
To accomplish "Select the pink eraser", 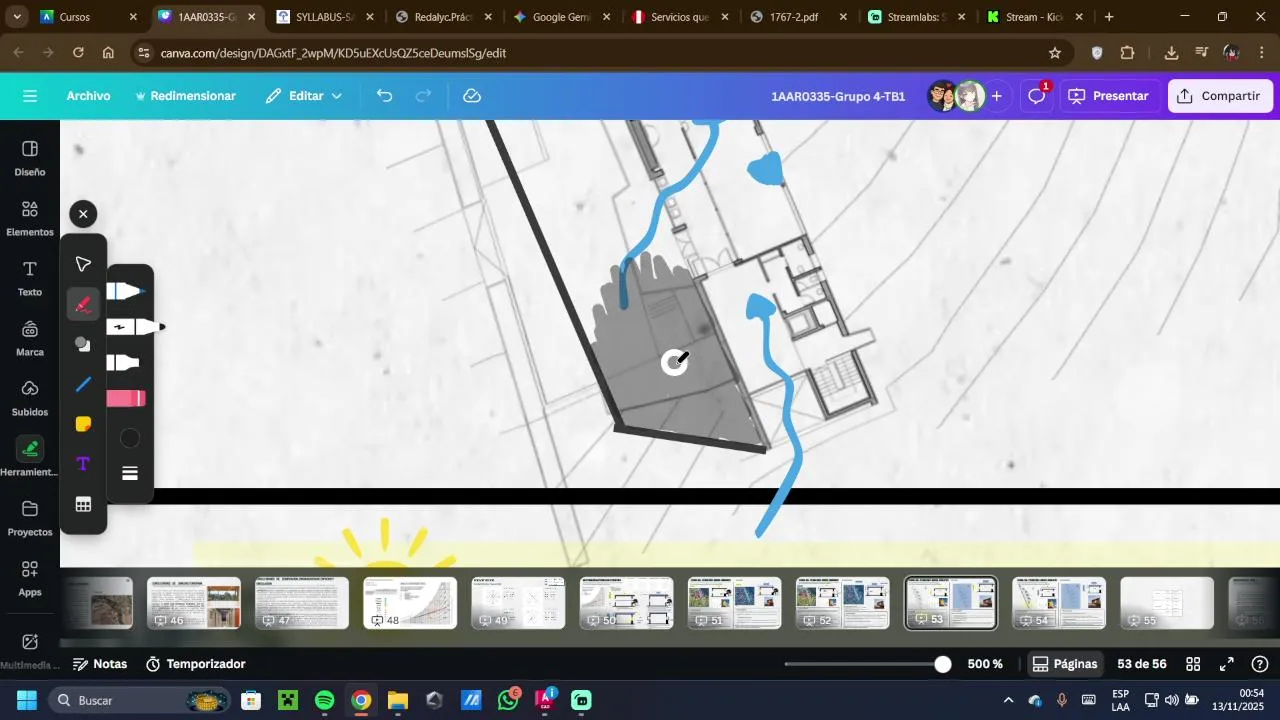I will click(126, 399).
